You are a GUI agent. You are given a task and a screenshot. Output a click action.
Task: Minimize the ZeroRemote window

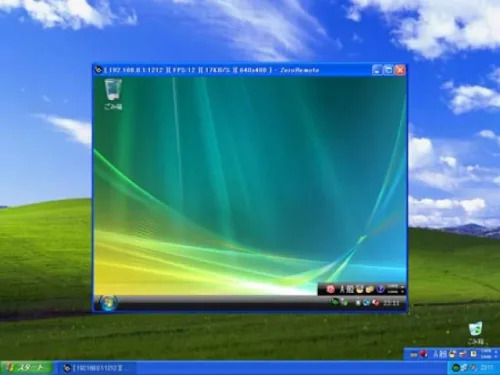pos(378,70)
